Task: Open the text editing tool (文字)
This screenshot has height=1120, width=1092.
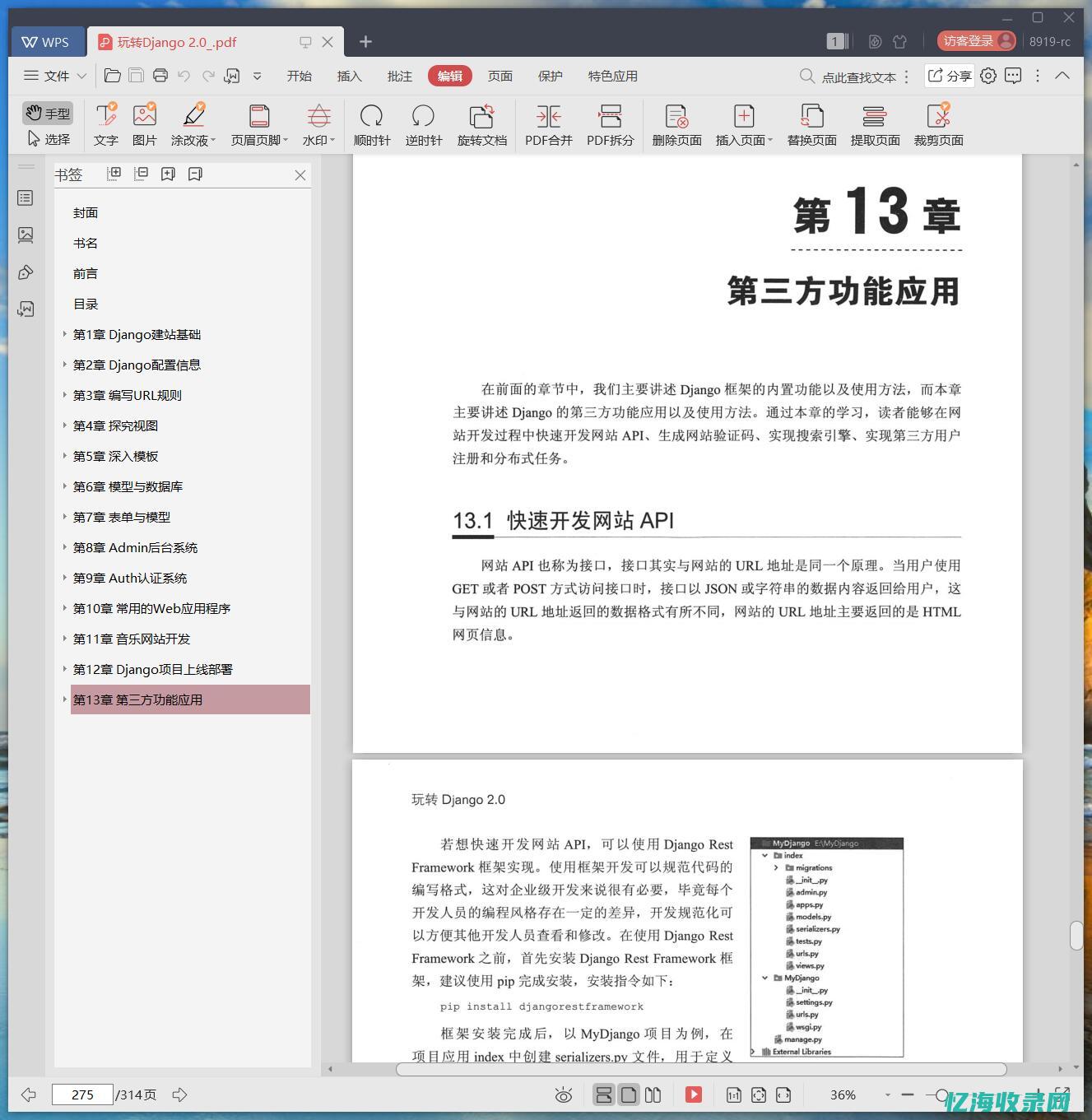Action: [106, 125]
